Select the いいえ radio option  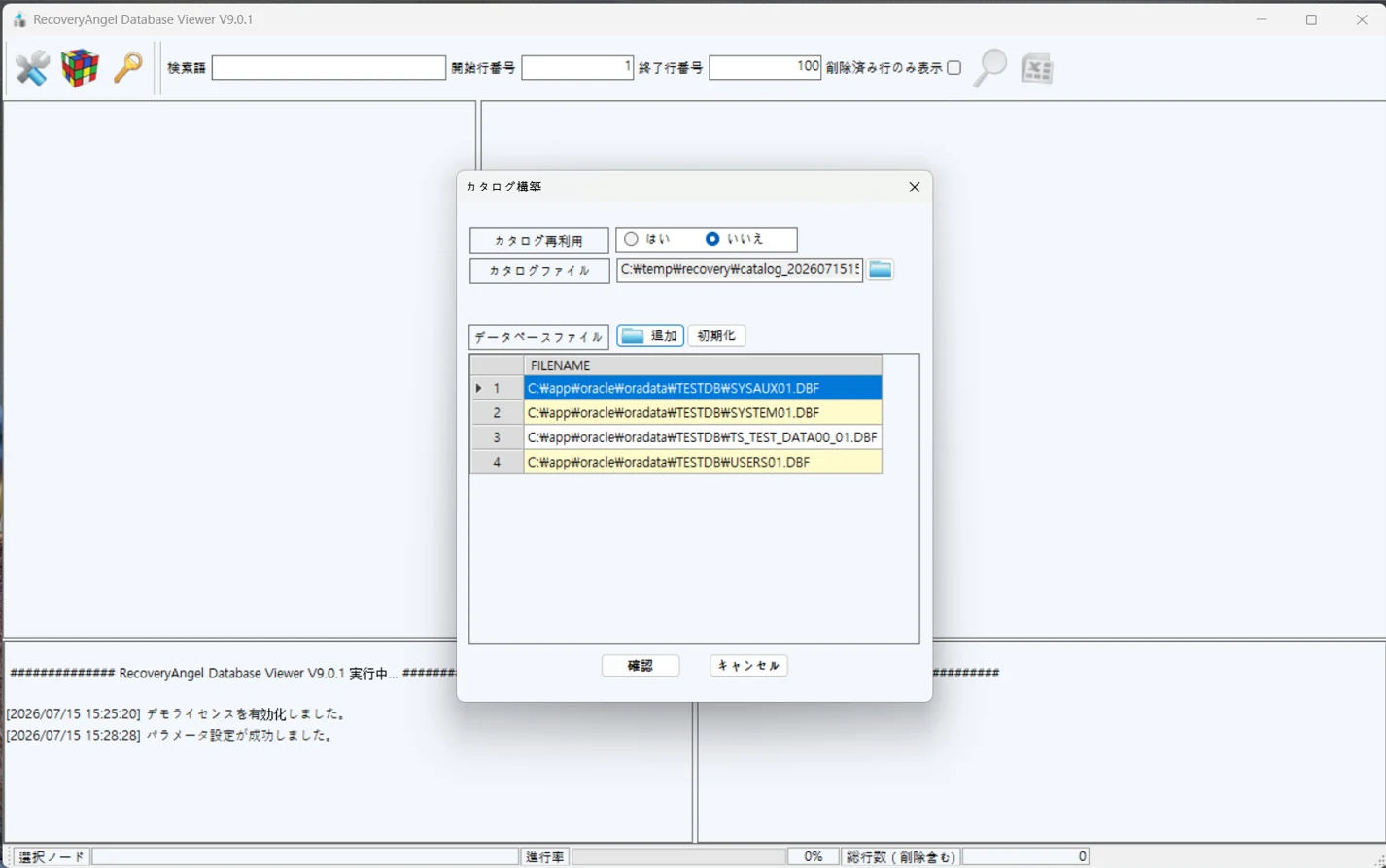click(712, 239)
